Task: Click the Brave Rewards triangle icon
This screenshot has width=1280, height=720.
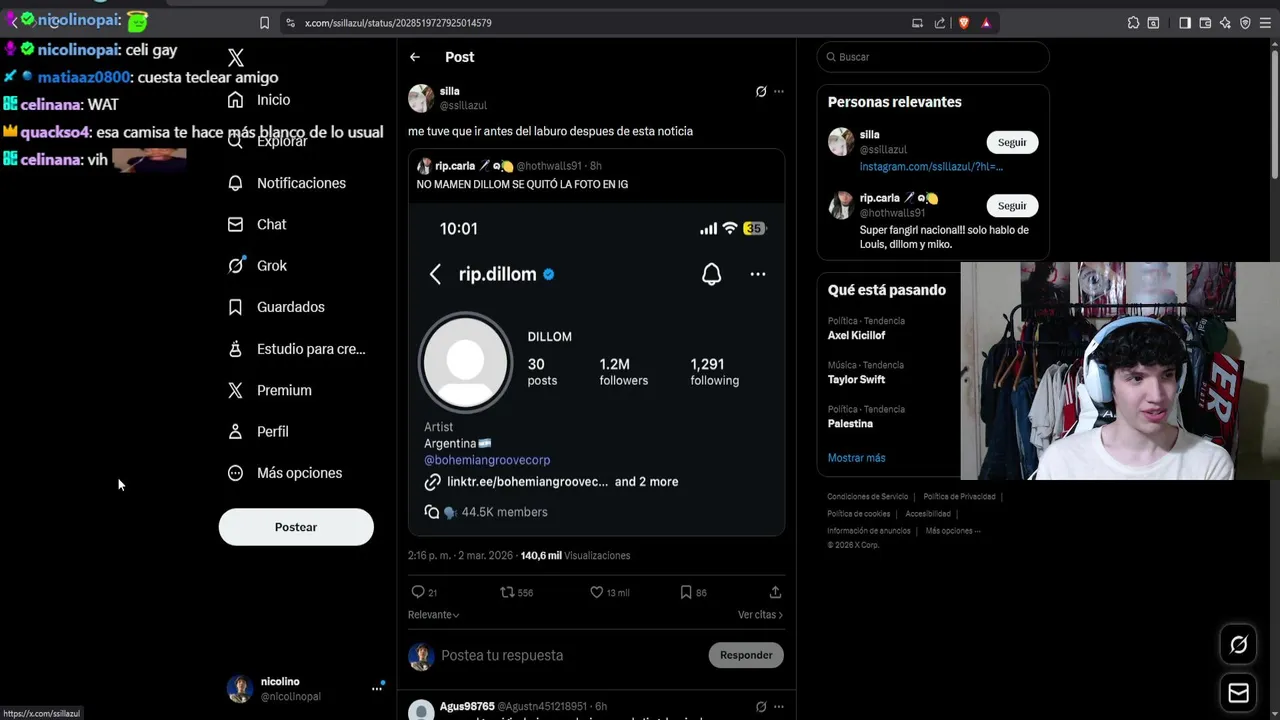Action: [986, 23]
